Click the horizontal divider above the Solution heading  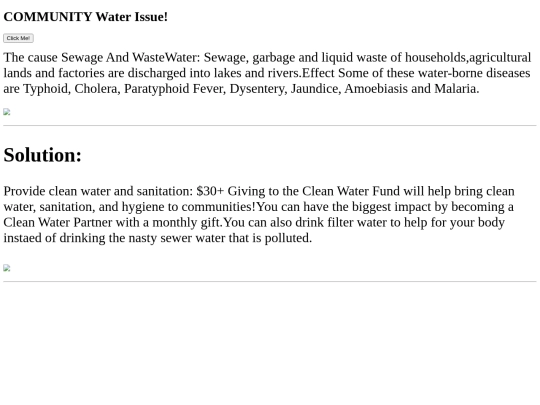click(x=270, y=126)
